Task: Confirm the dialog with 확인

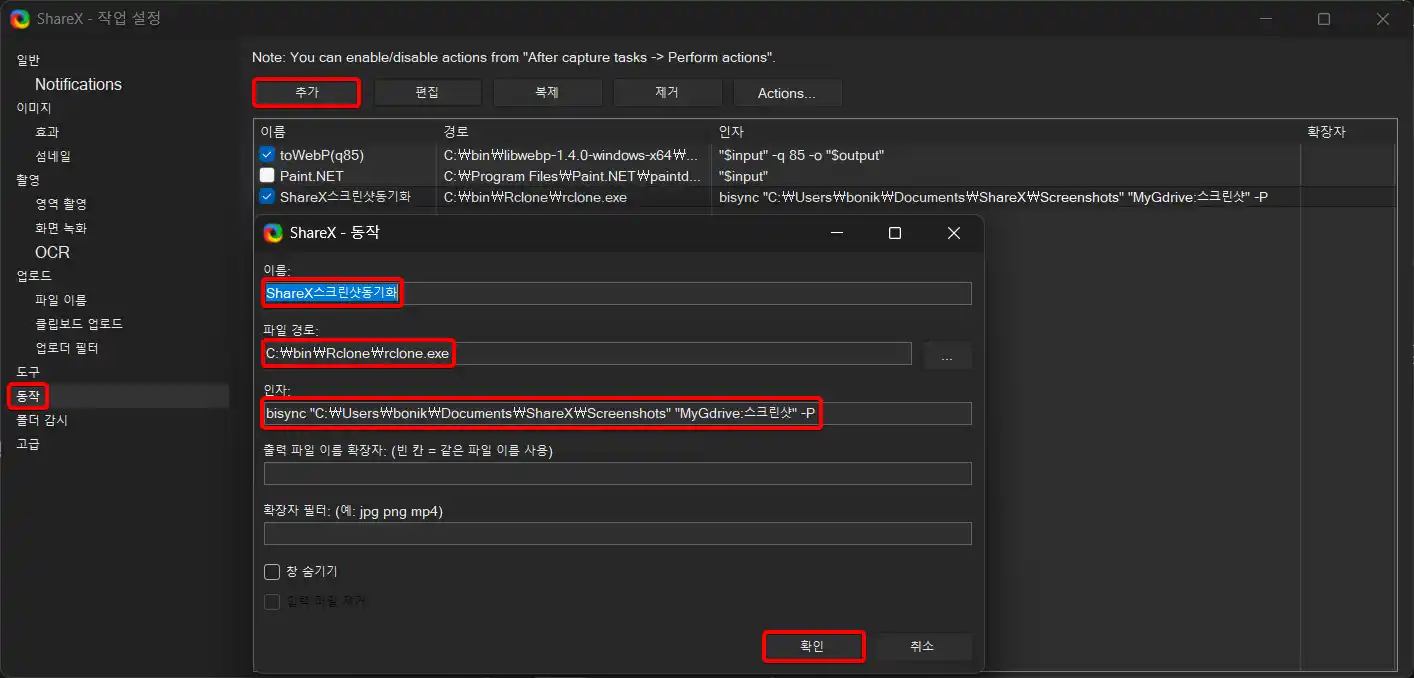Action: (x=812, y=646)
